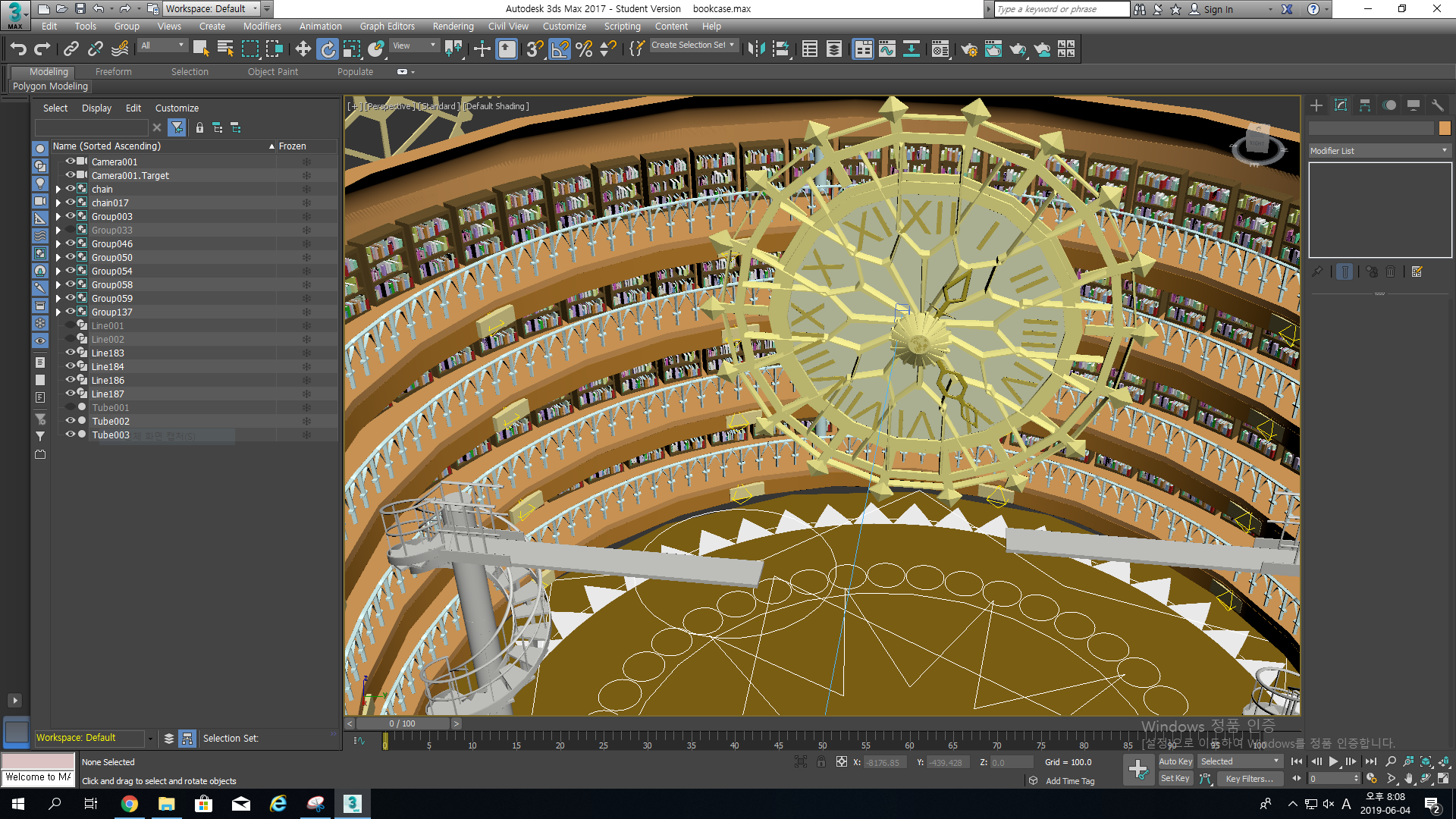
Task: Toggle Angle Snap in main toolbar
Action: click(560, 49)
